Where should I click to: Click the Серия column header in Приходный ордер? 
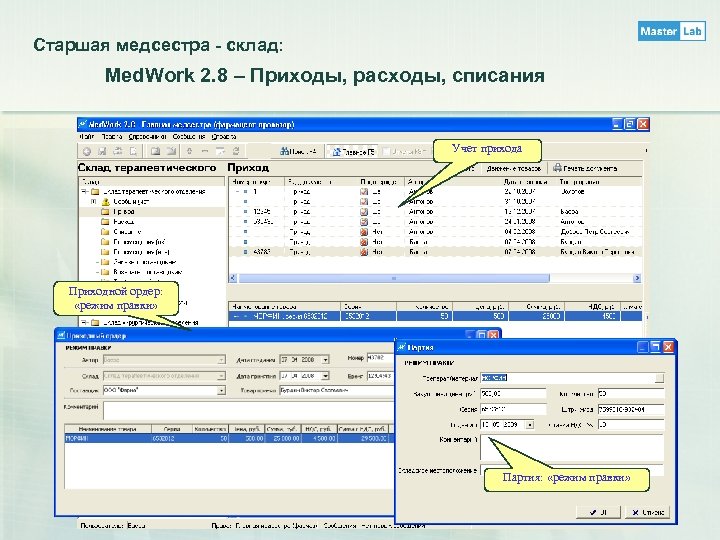[172, 429]
